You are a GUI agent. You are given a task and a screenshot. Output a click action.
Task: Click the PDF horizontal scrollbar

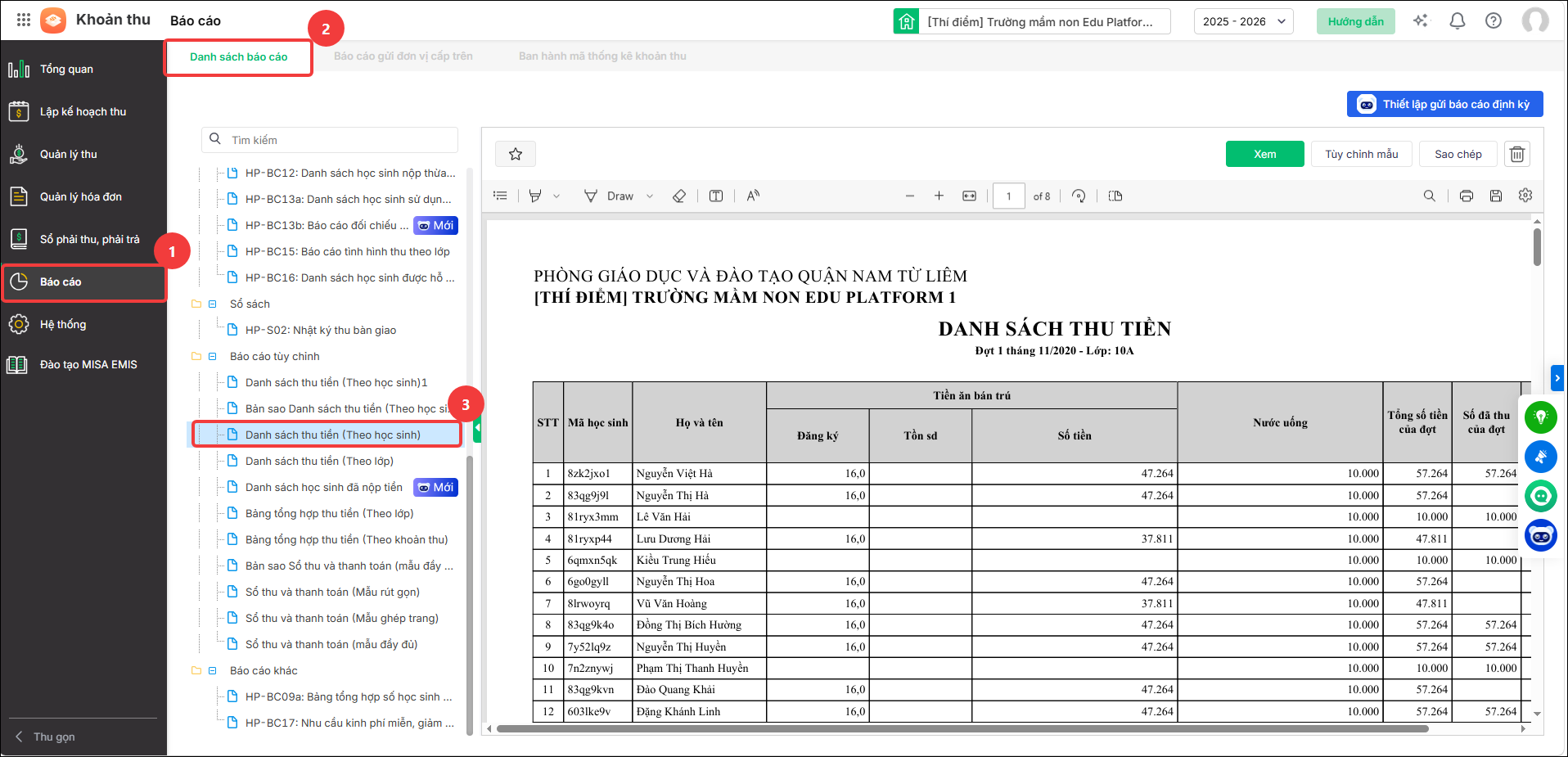pyautogui.click(x=962, y=728)
